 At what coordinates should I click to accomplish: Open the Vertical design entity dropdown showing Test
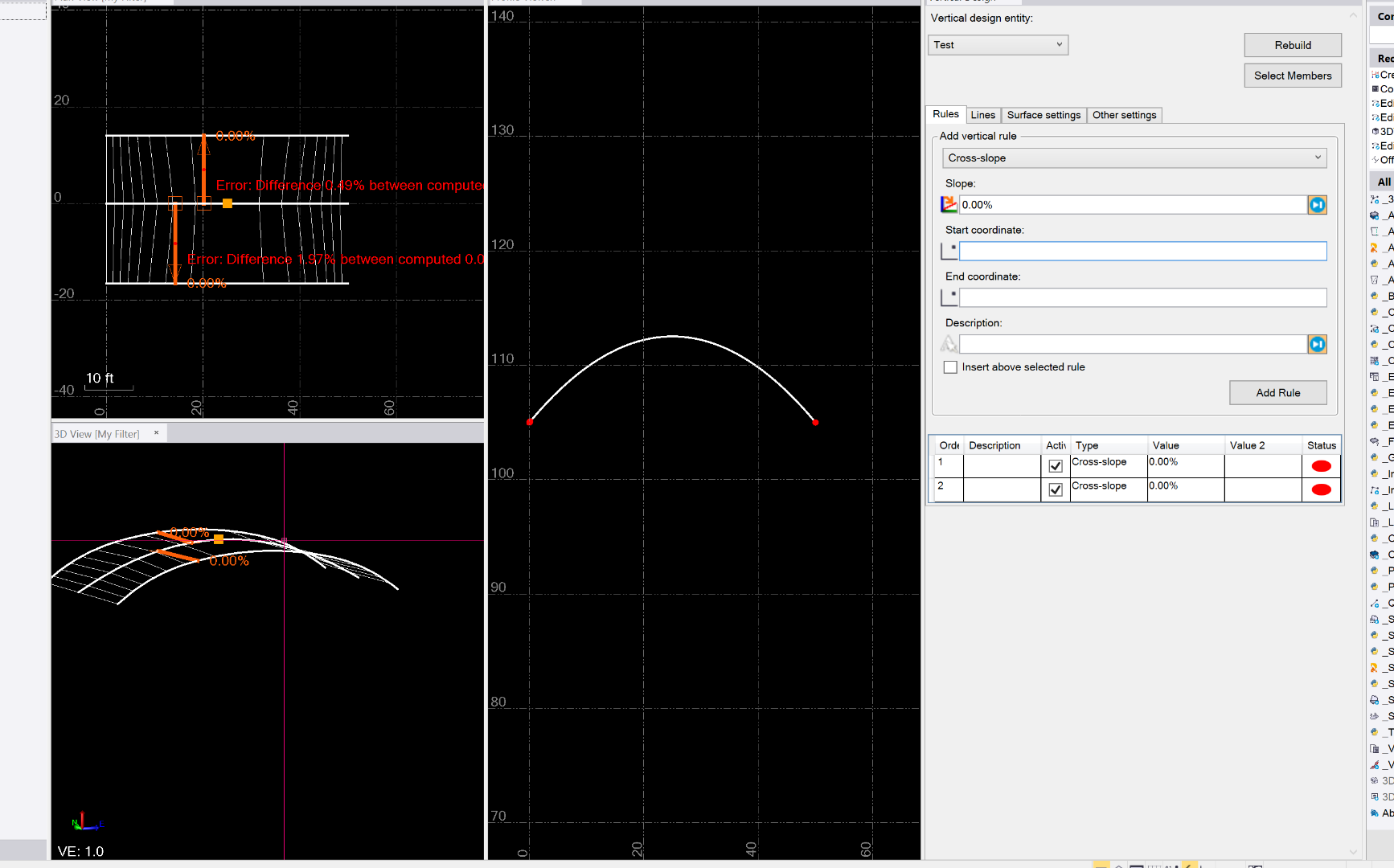tap(1060, 45)
